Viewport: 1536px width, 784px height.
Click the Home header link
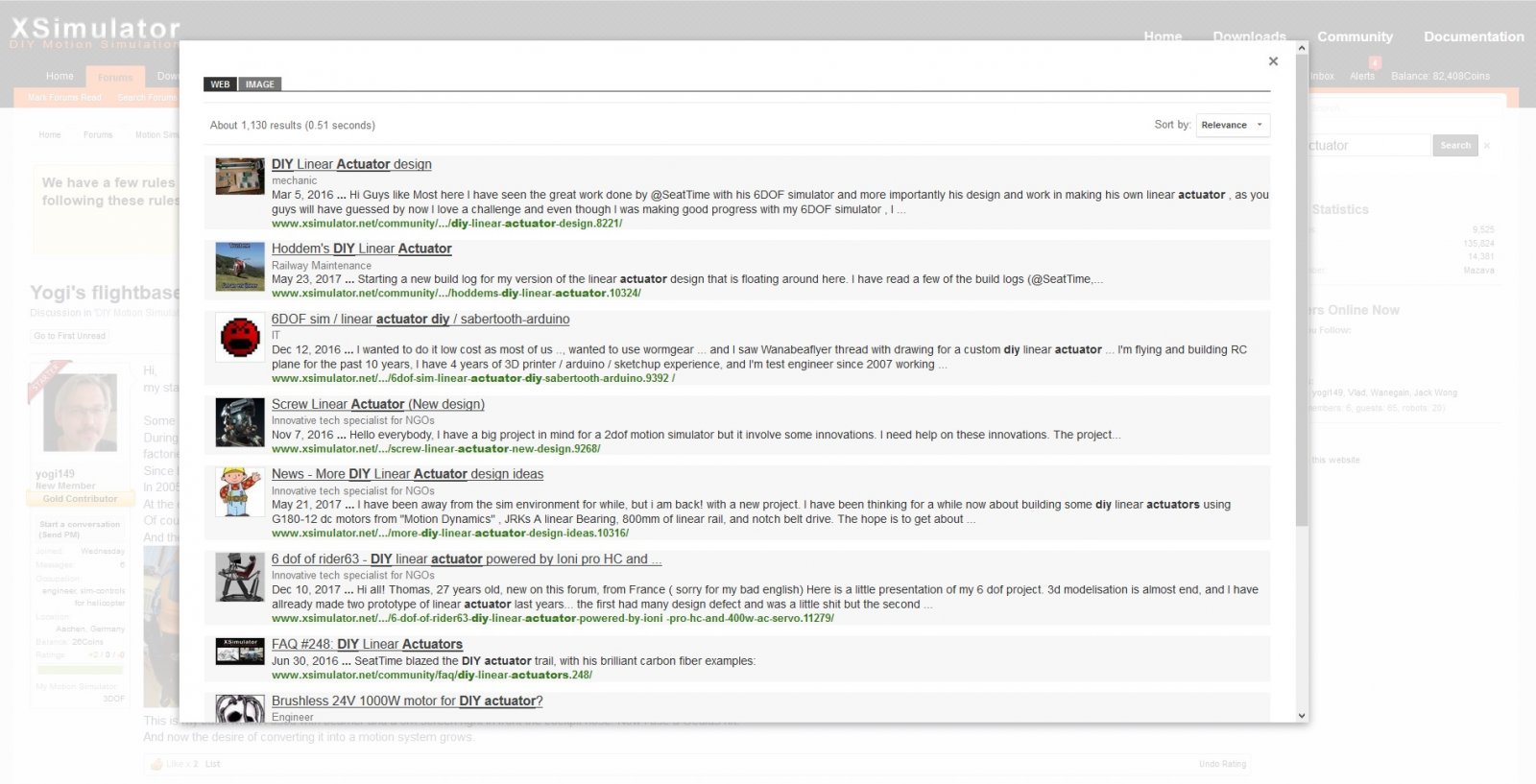[1163, 36]
